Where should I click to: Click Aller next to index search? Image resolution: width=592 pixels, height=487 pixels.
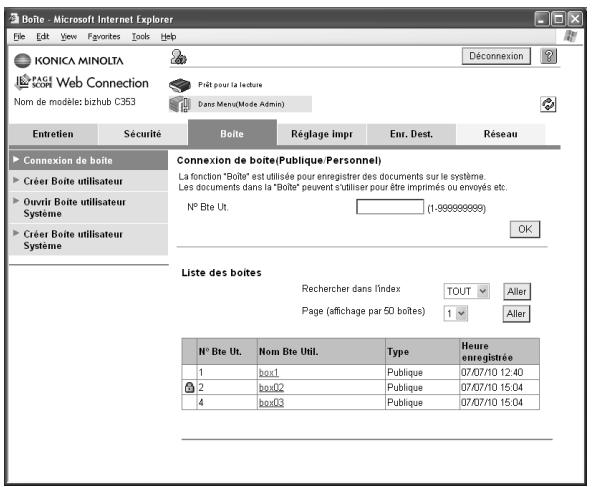516,291
